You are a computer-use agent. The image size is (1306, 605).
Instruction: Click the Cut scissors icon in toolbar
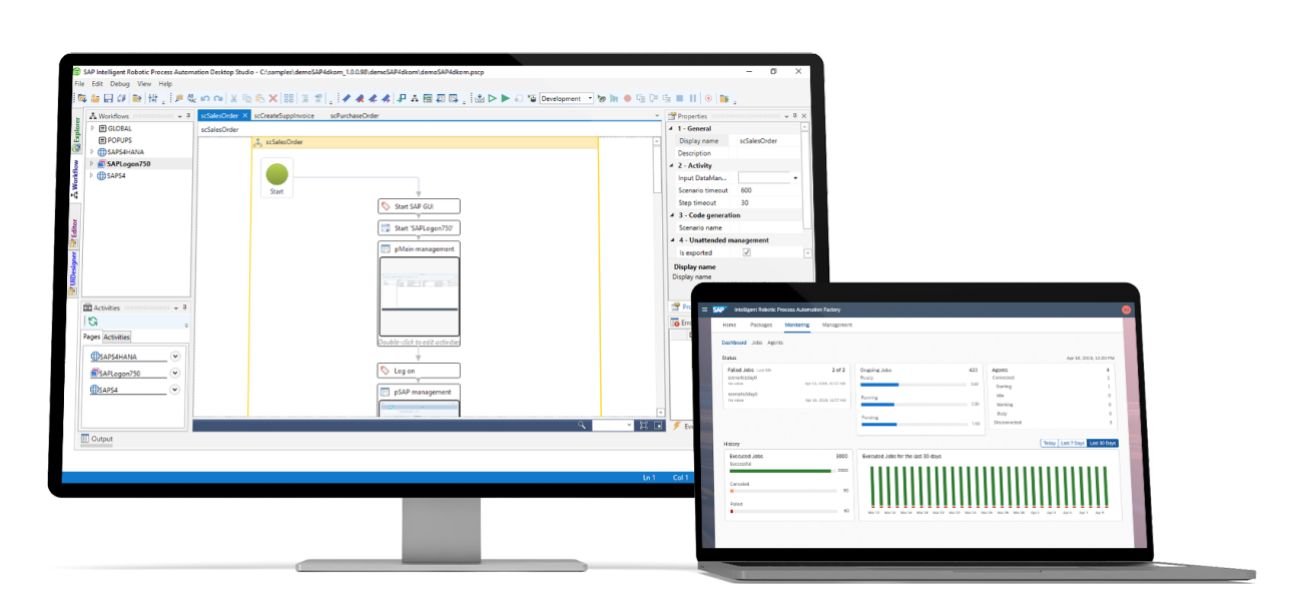pyautogui.click(x=233, y=98)
